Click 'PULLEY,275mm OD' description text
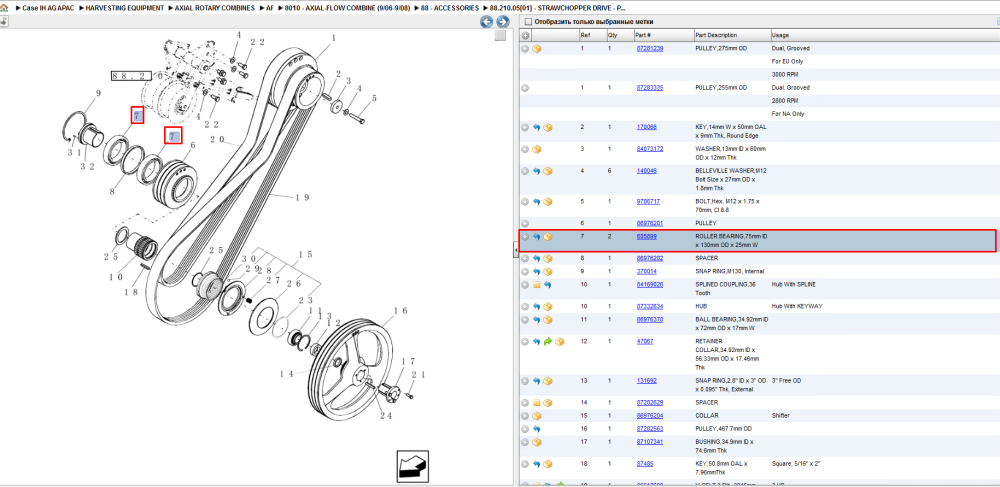The width and height of the screenshot is (1000, 487). (721, 48)
